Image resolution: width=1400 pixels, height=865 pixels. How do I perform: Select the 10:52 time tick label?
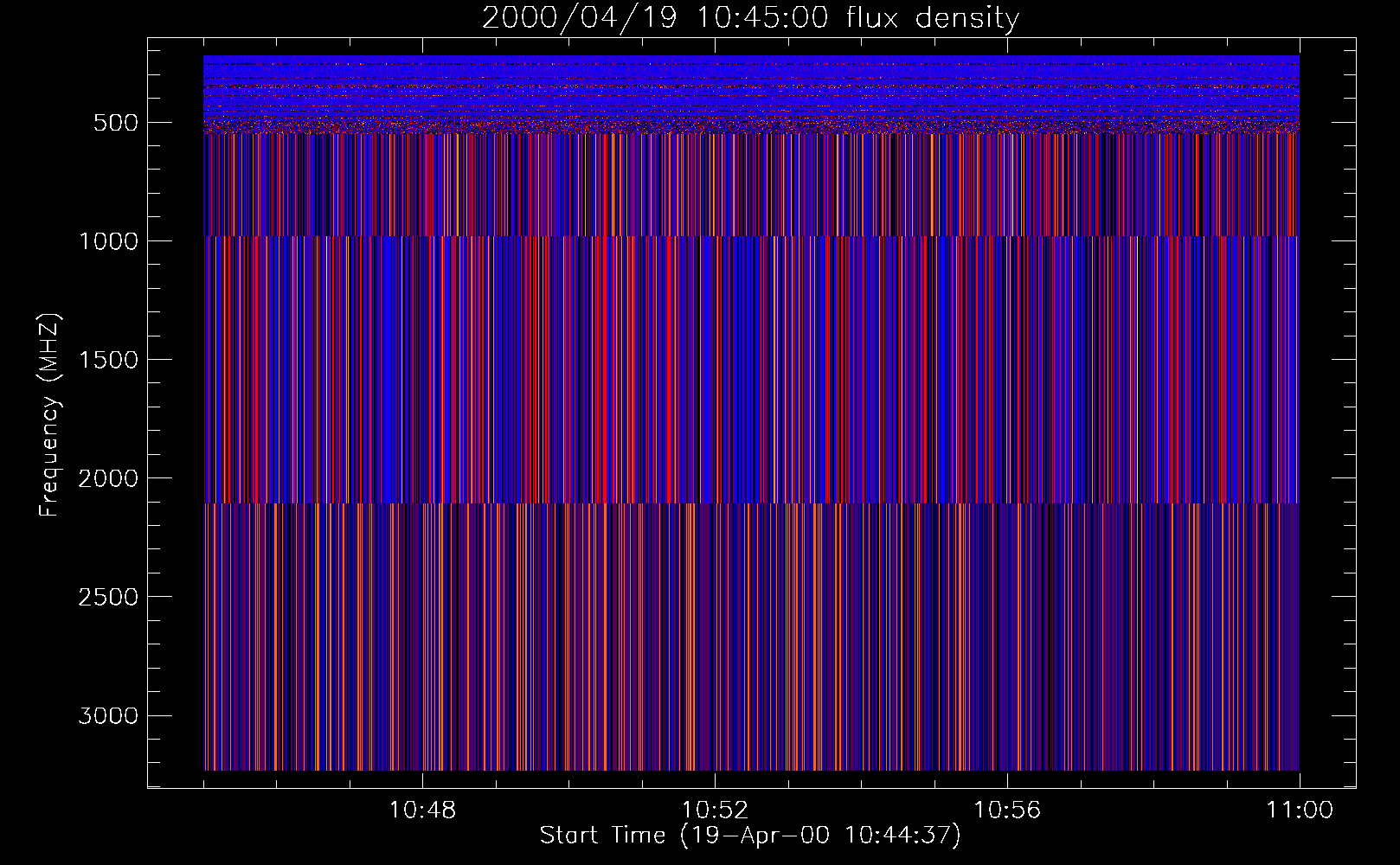(715, 811)
